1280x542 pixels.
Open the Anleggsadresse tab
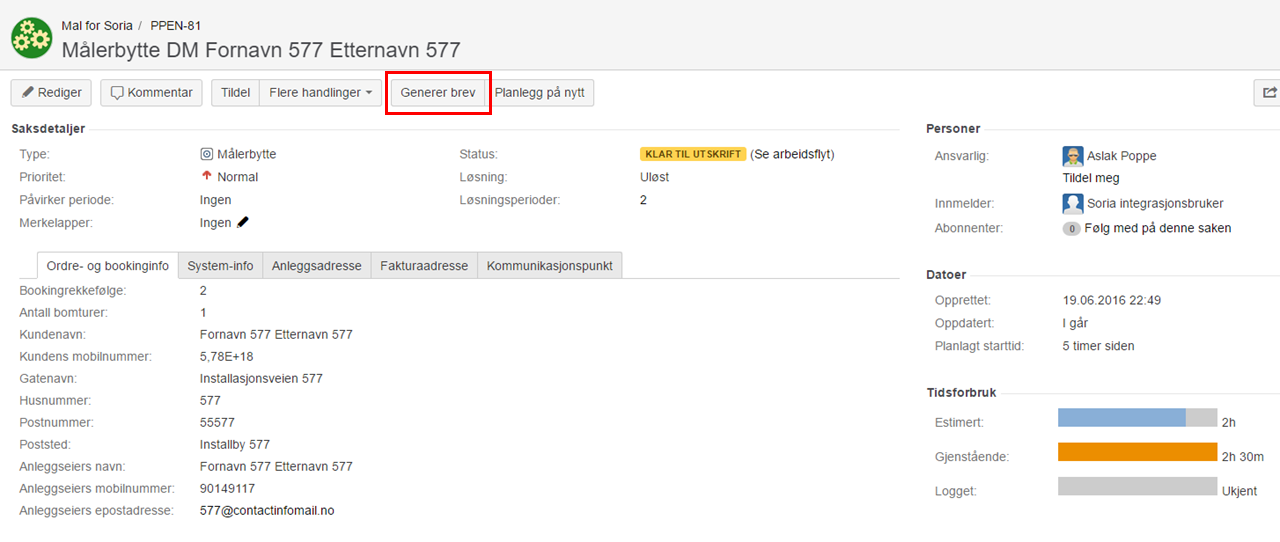(317, 266)
